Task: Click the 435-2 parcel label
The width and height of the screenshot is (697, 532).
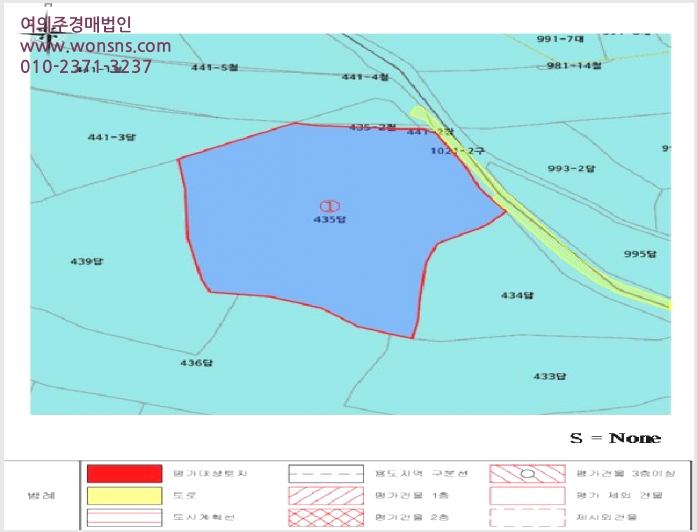Action: pyautogui.click(x=373, y=128)
